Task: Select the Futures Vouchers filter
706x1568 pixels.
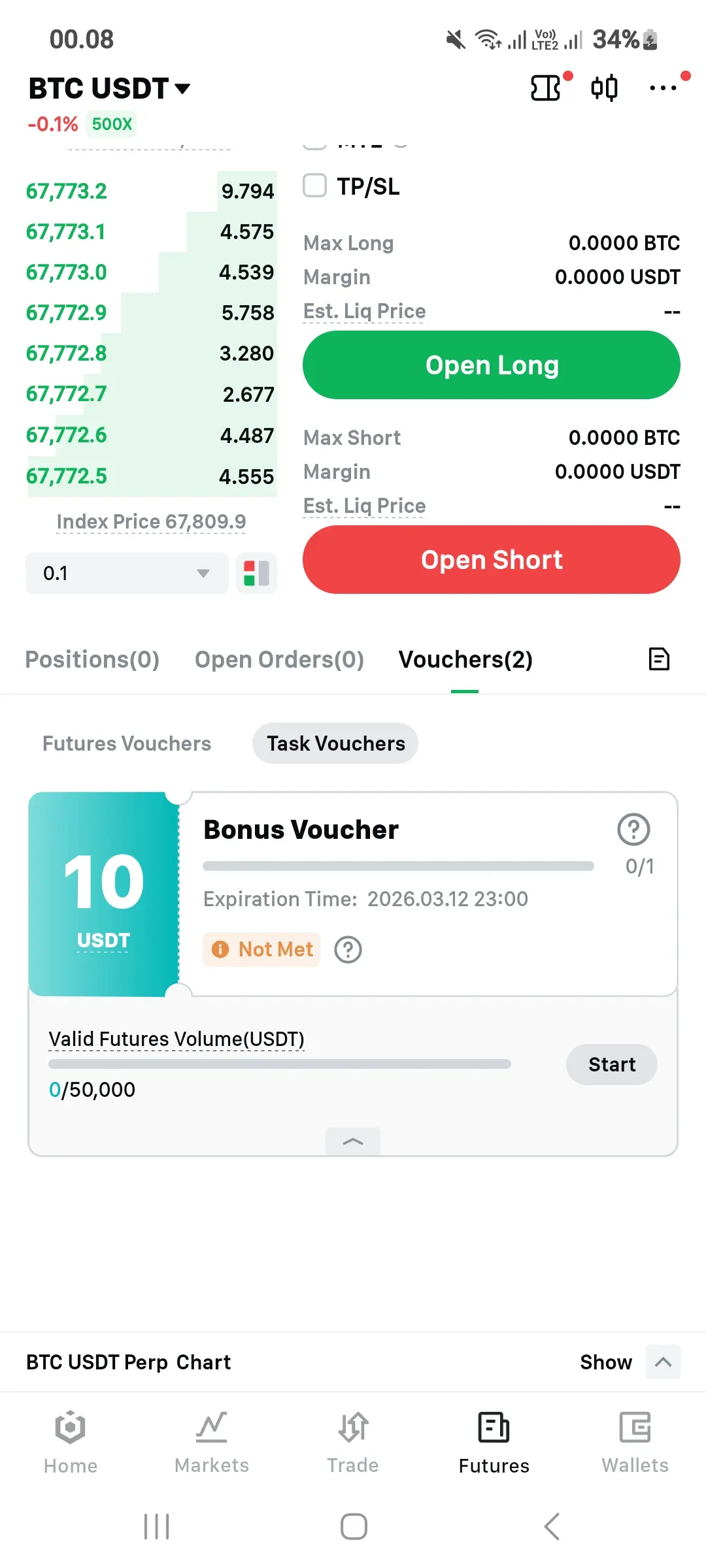Action: pyautogui.click(x=127, y=743)
